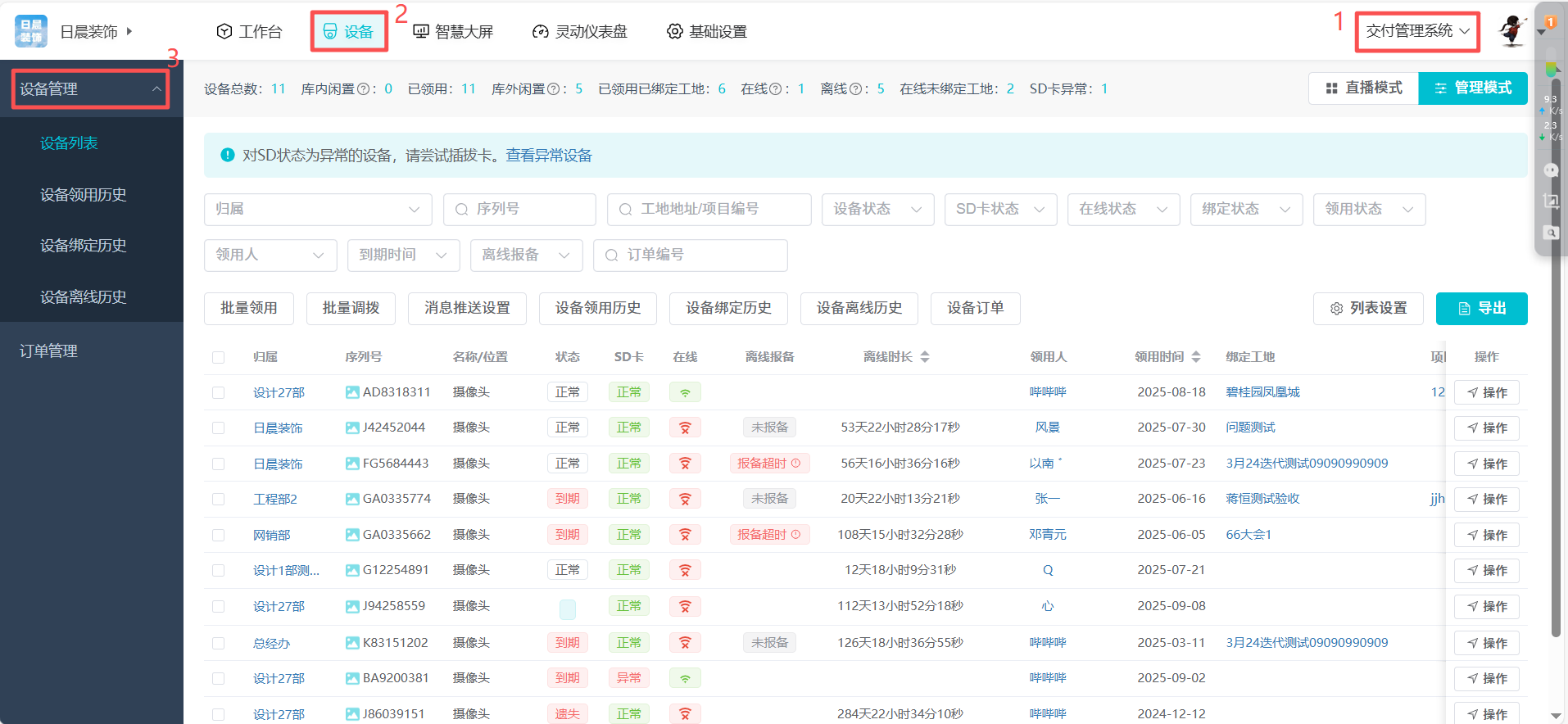Click 操作 button for the AD8318311 row
1568x724 pixels.
1487,393
